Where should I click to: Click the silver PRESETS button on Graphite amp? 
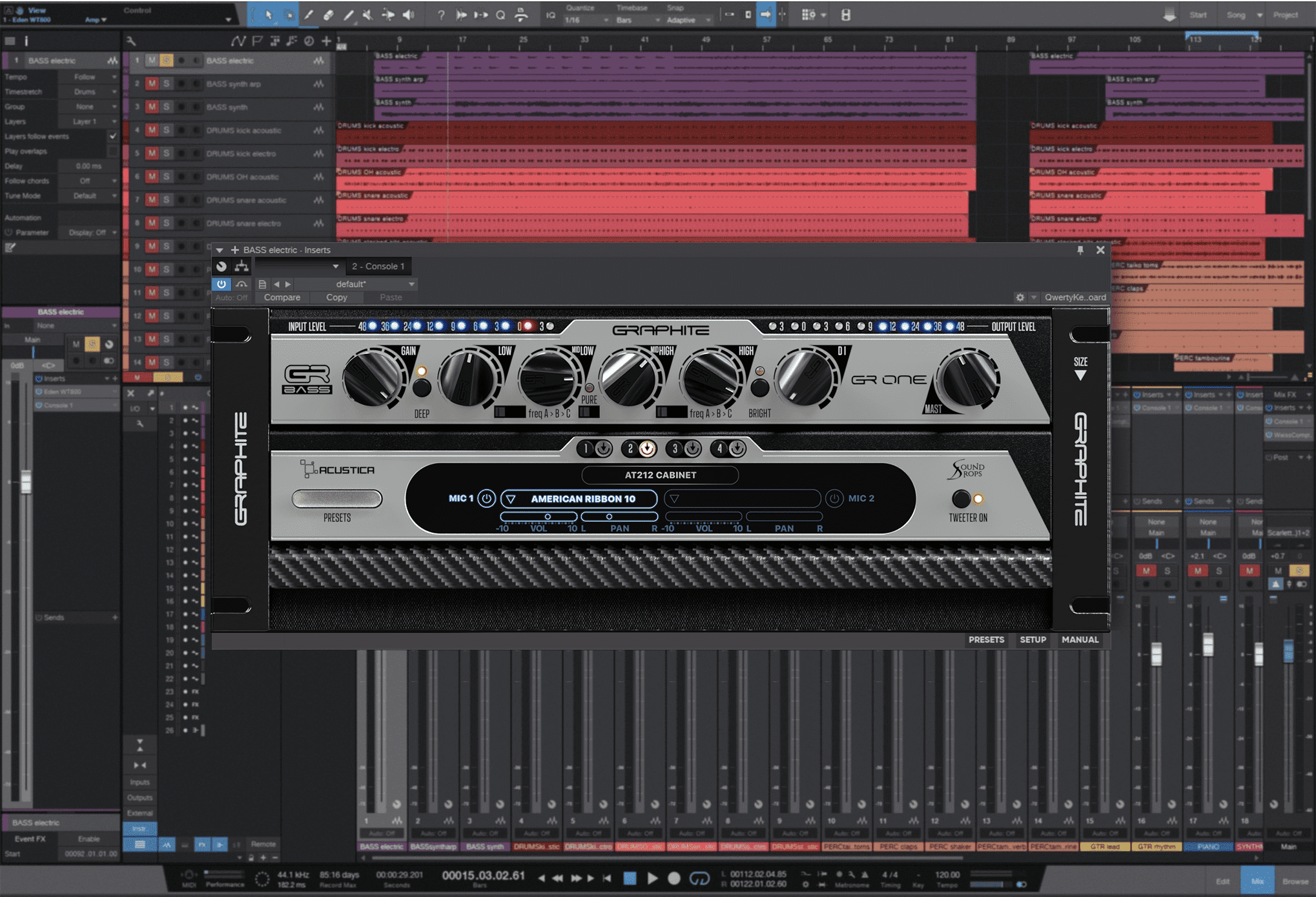(337, 499)
